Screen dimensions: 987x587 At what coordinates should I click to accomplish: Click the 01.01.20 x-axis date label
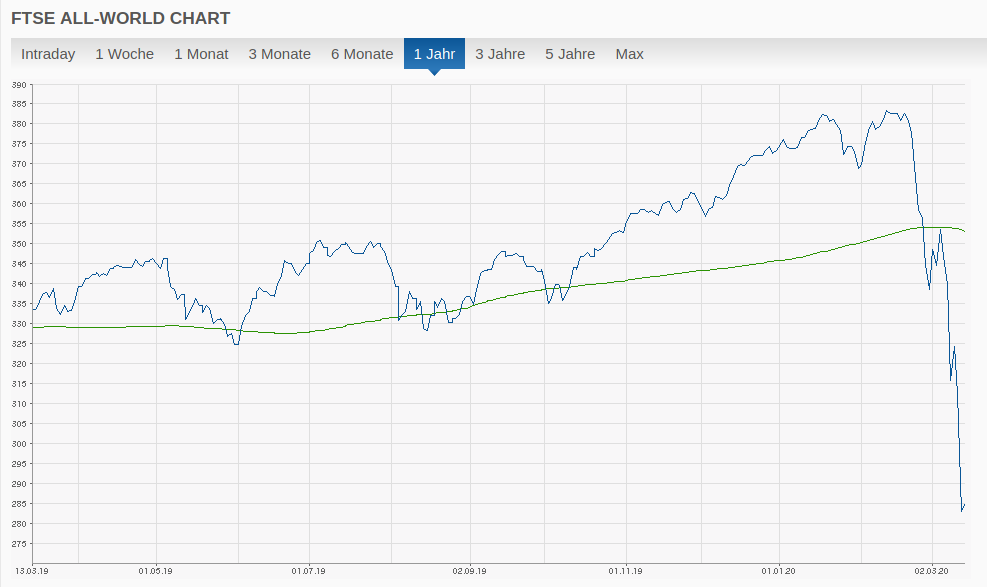pos(778,571)
